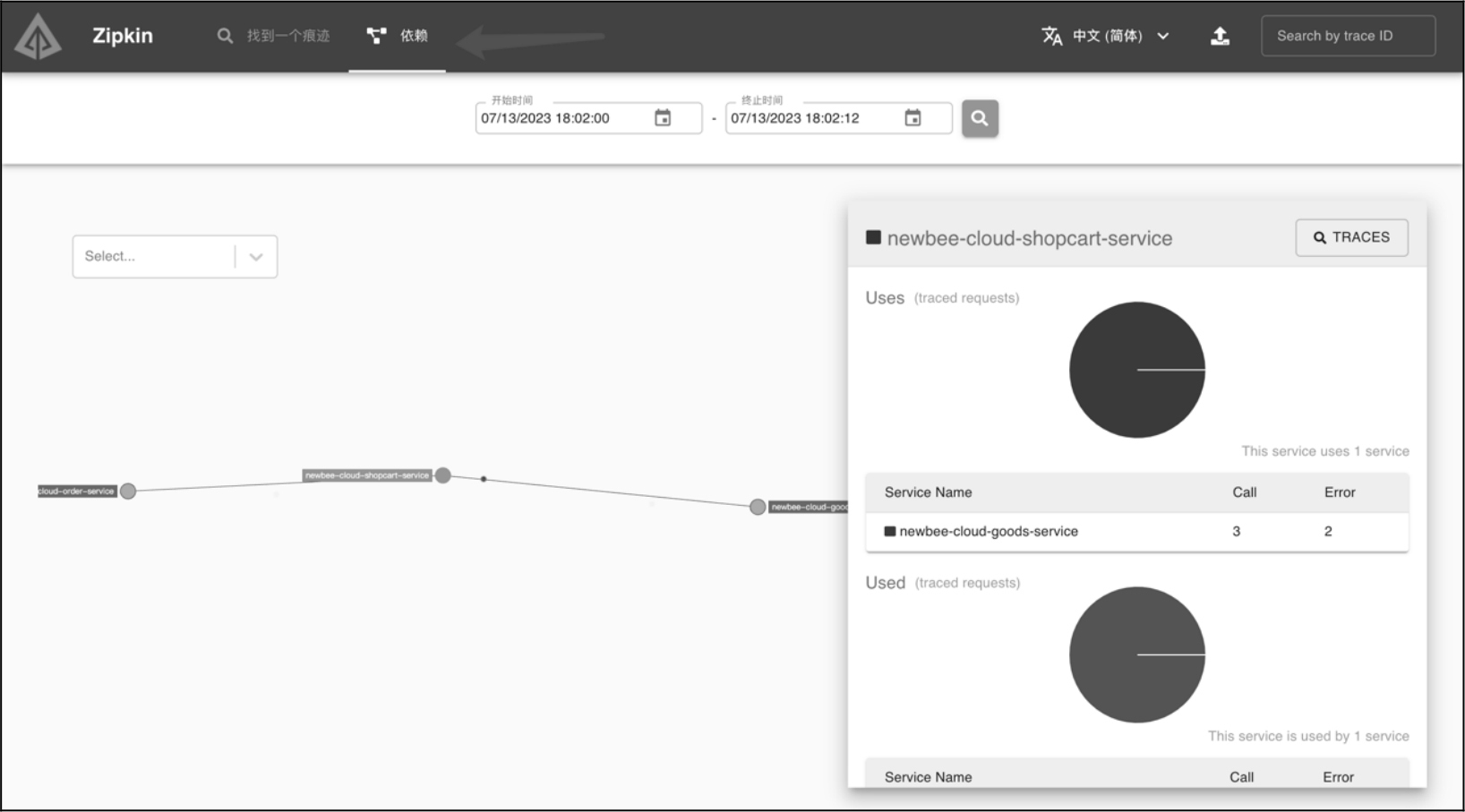Click the Call column header in Uses table
This screenshot has height=812, width=1465.
1245,492
